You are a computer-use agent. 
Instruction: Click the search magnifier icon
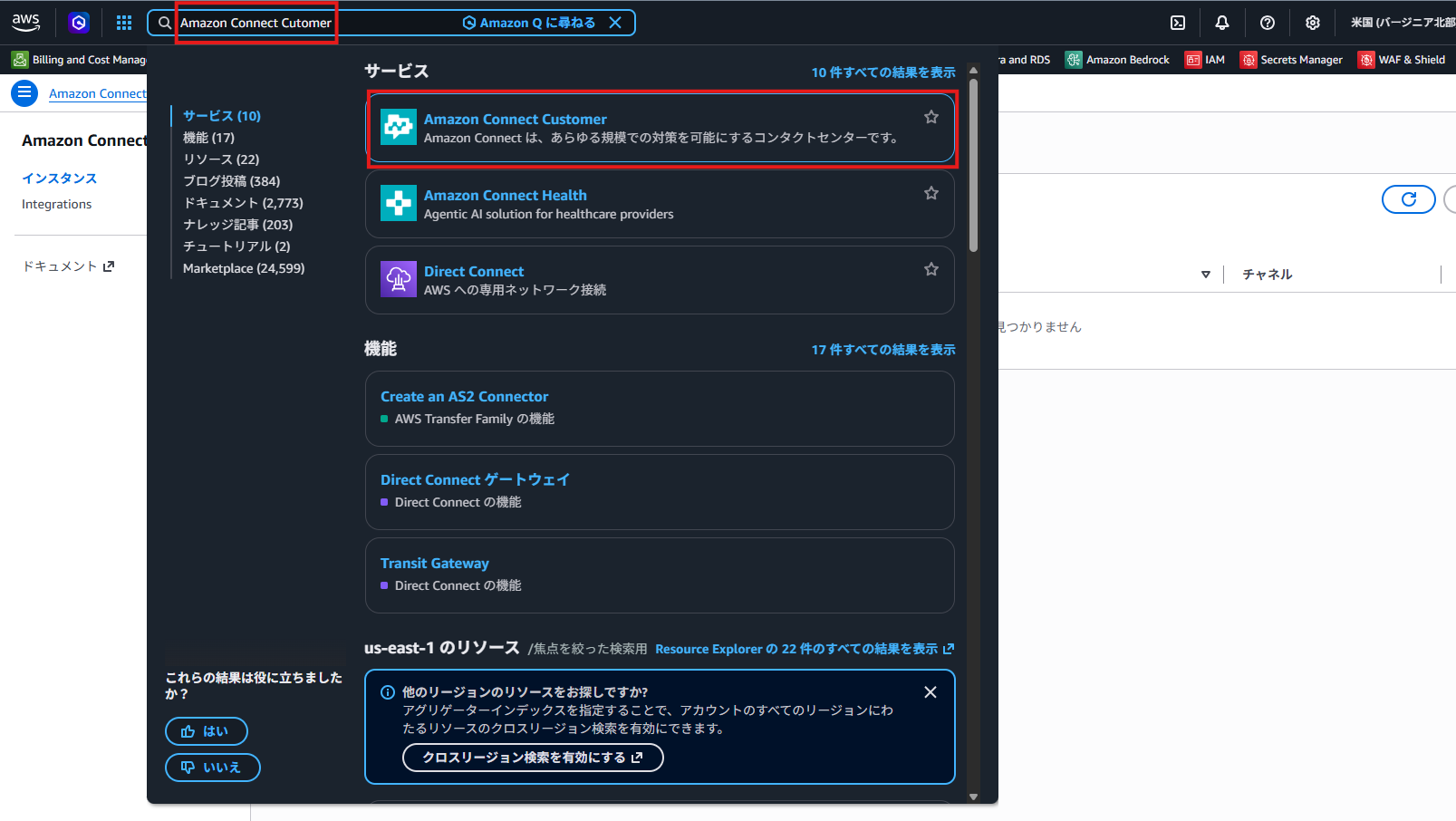pyautogui.click(x=164, y=23)
